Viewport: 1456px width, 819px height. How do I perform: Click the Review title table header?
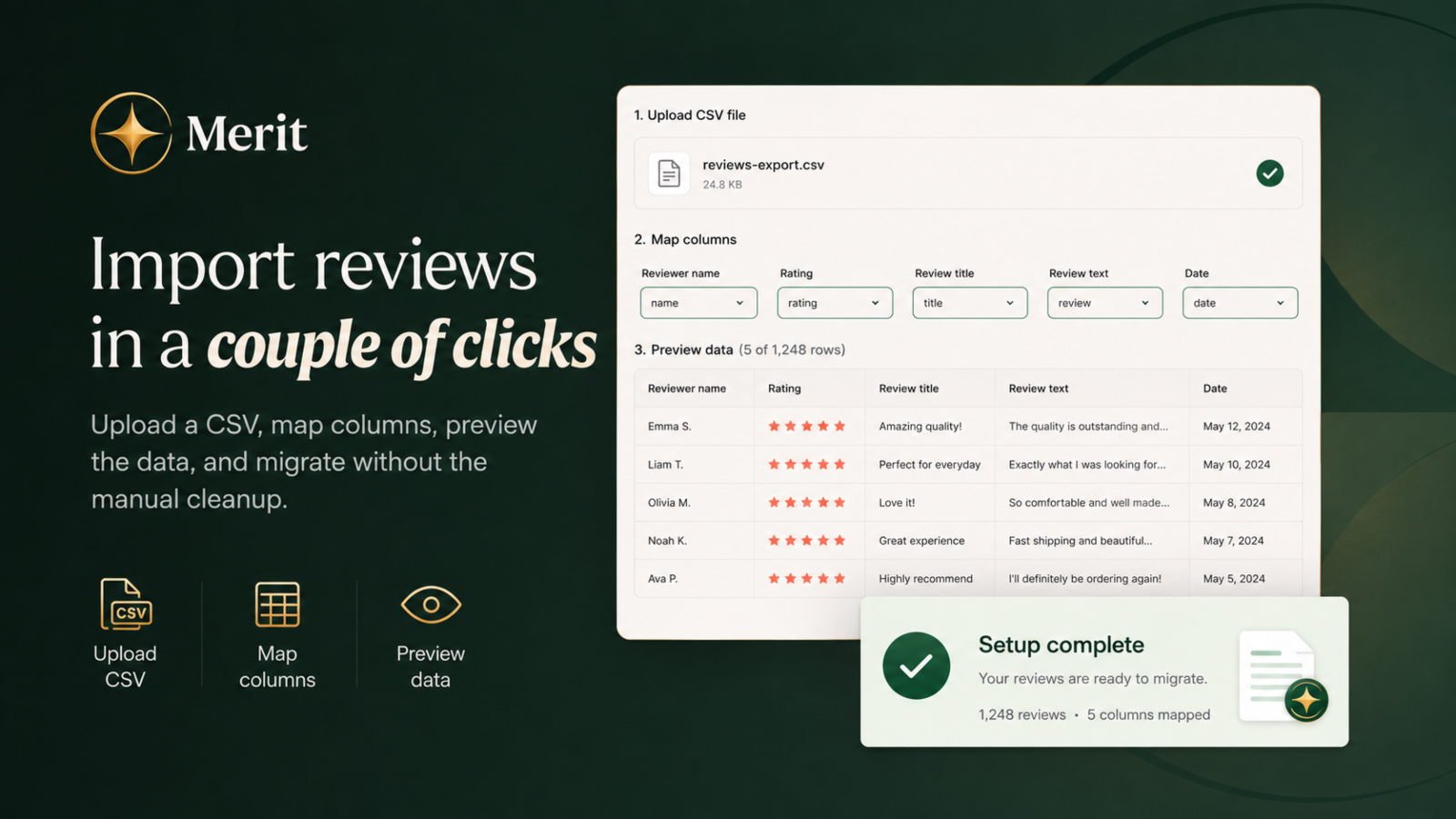point(908,389)
